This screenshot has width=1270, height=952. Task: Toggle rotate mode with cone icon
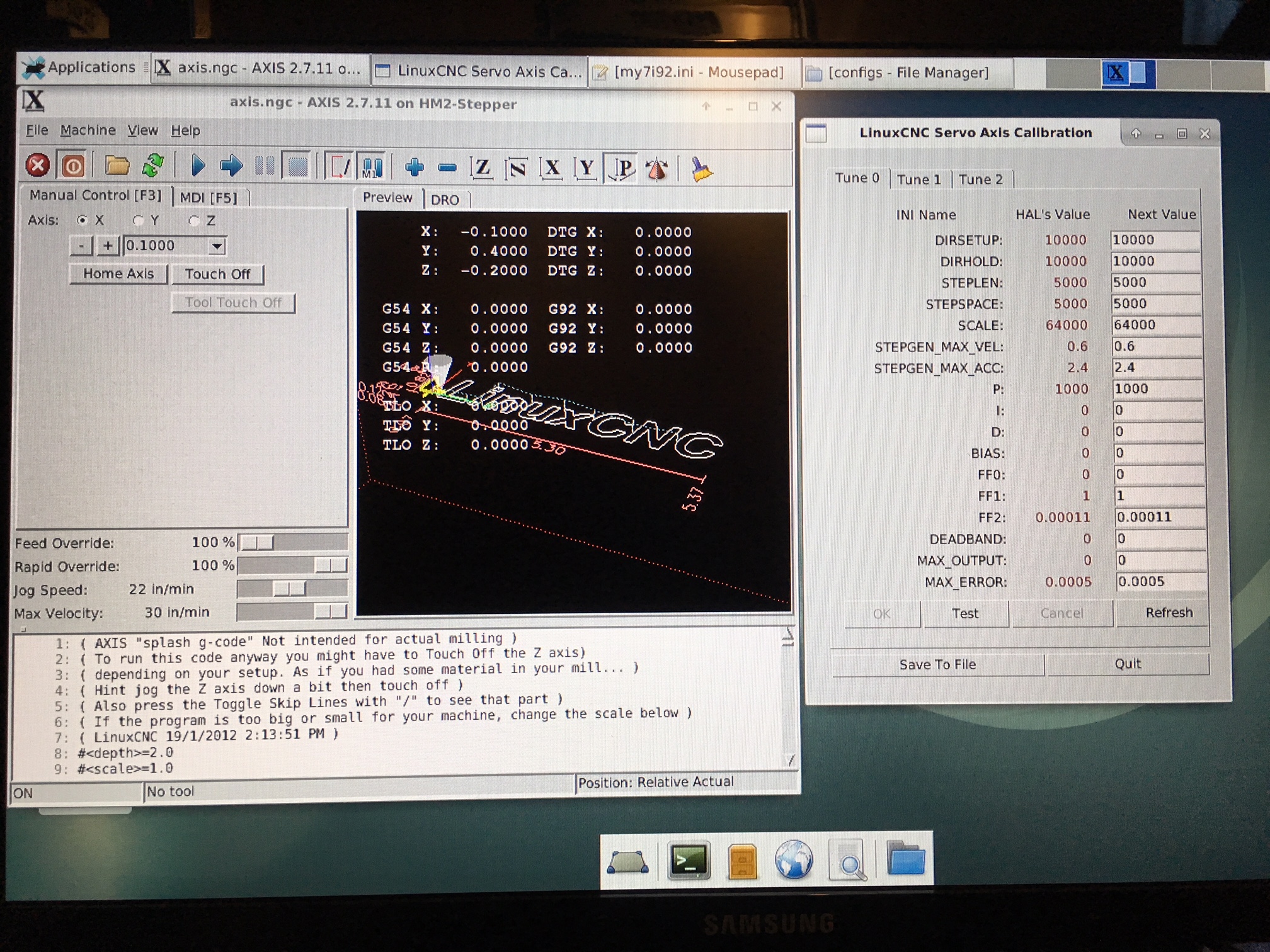point(657,170)
